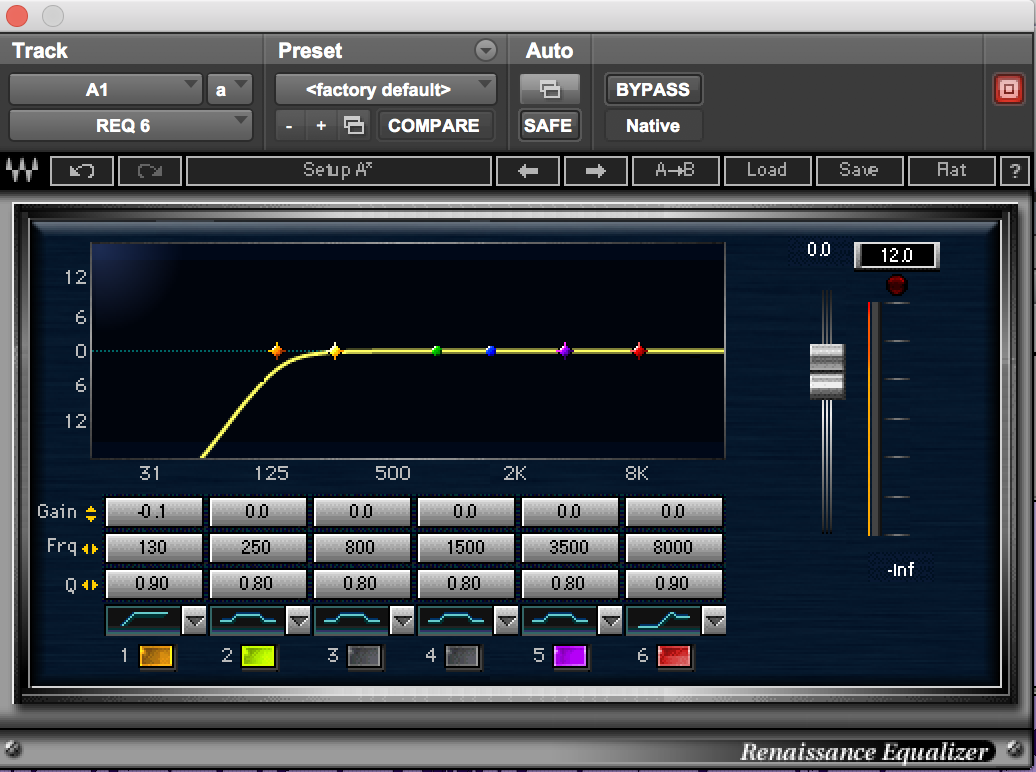Go to next preset with right arrow
This screenshot has width=1036, height=772.
(x=595, y=171)
